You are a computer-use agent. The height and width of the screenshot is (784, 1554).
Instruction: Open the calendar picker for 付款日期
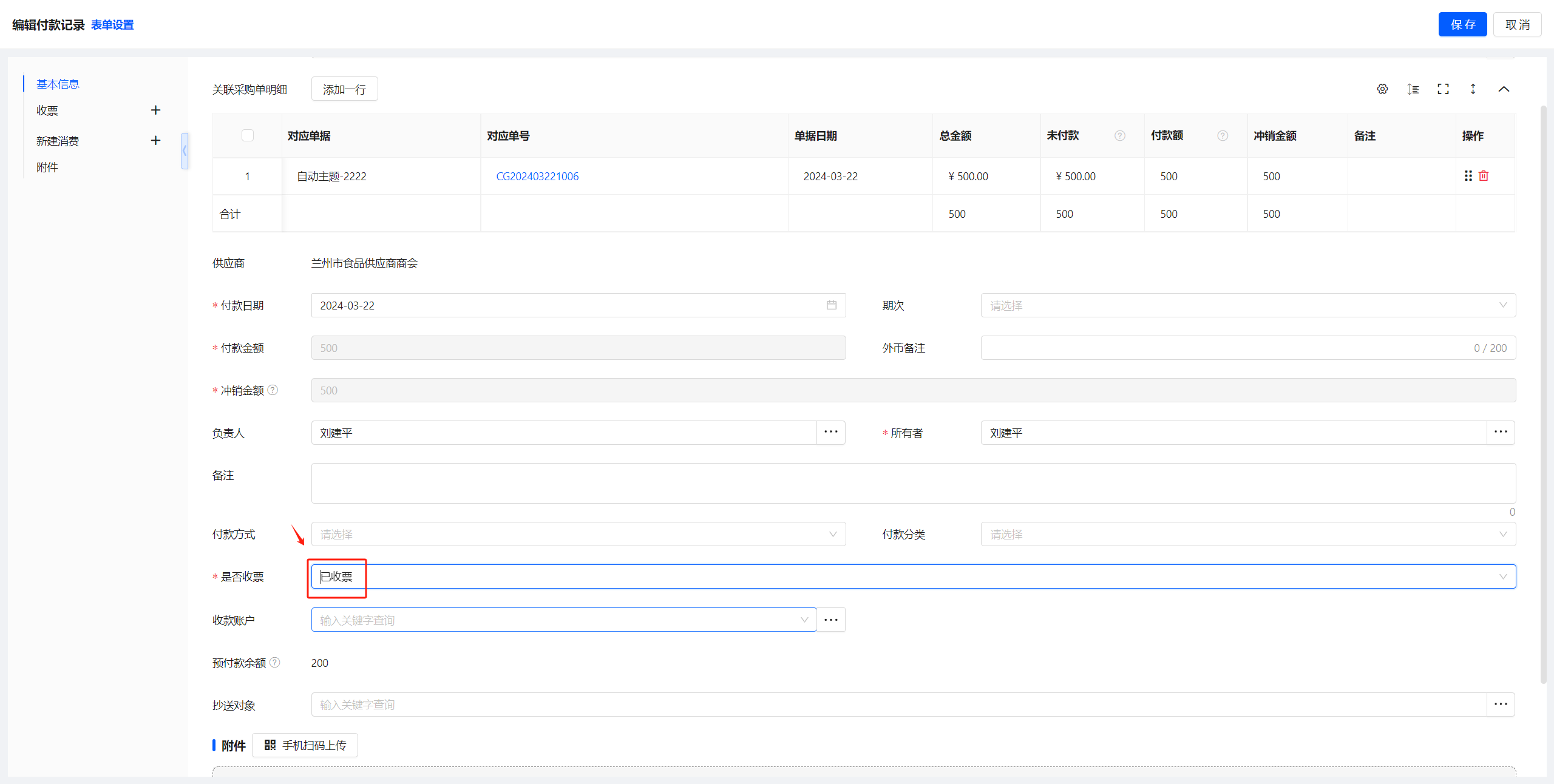coord(831,305)
